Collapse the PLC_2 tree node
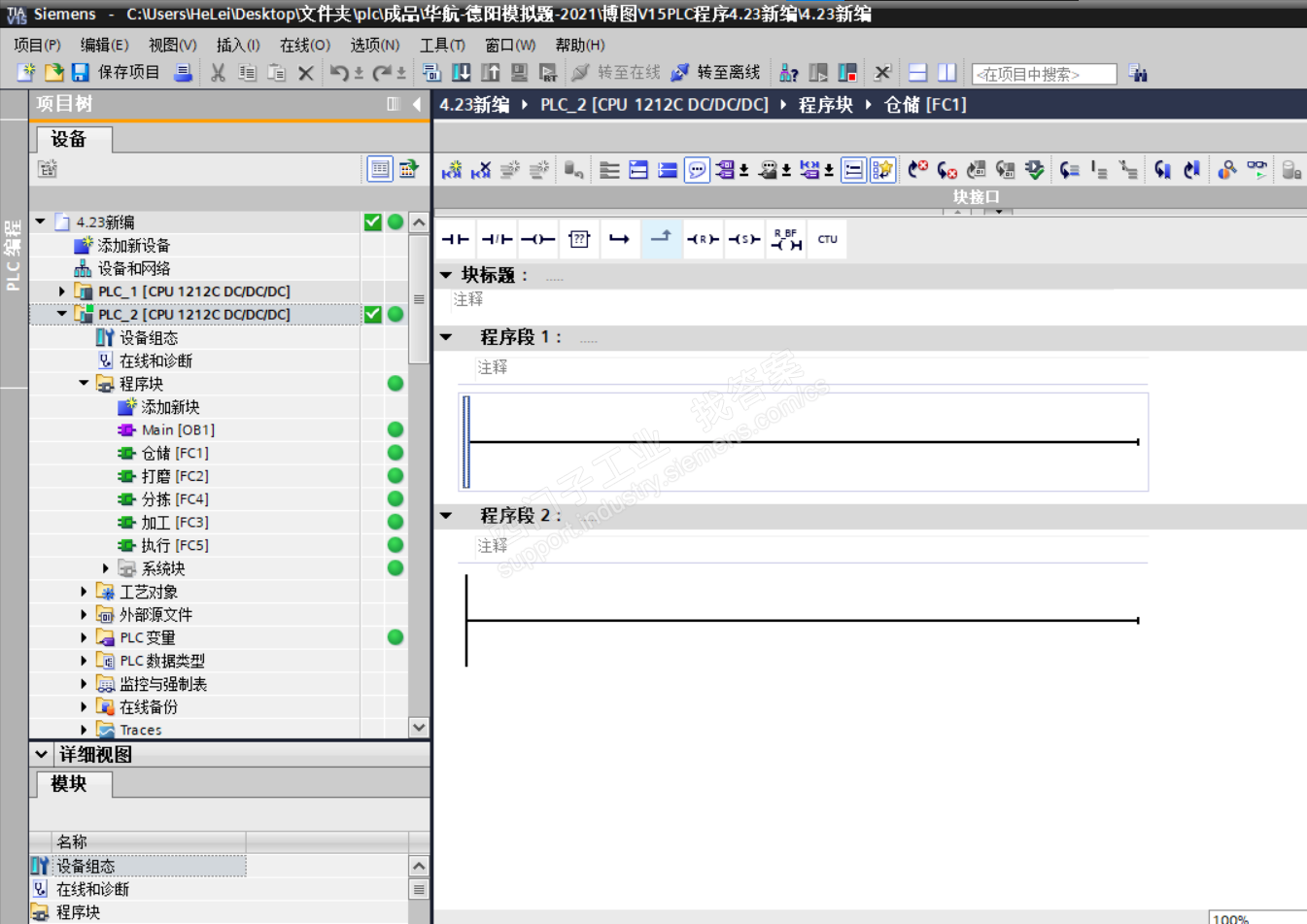 [x=62, y=314]
